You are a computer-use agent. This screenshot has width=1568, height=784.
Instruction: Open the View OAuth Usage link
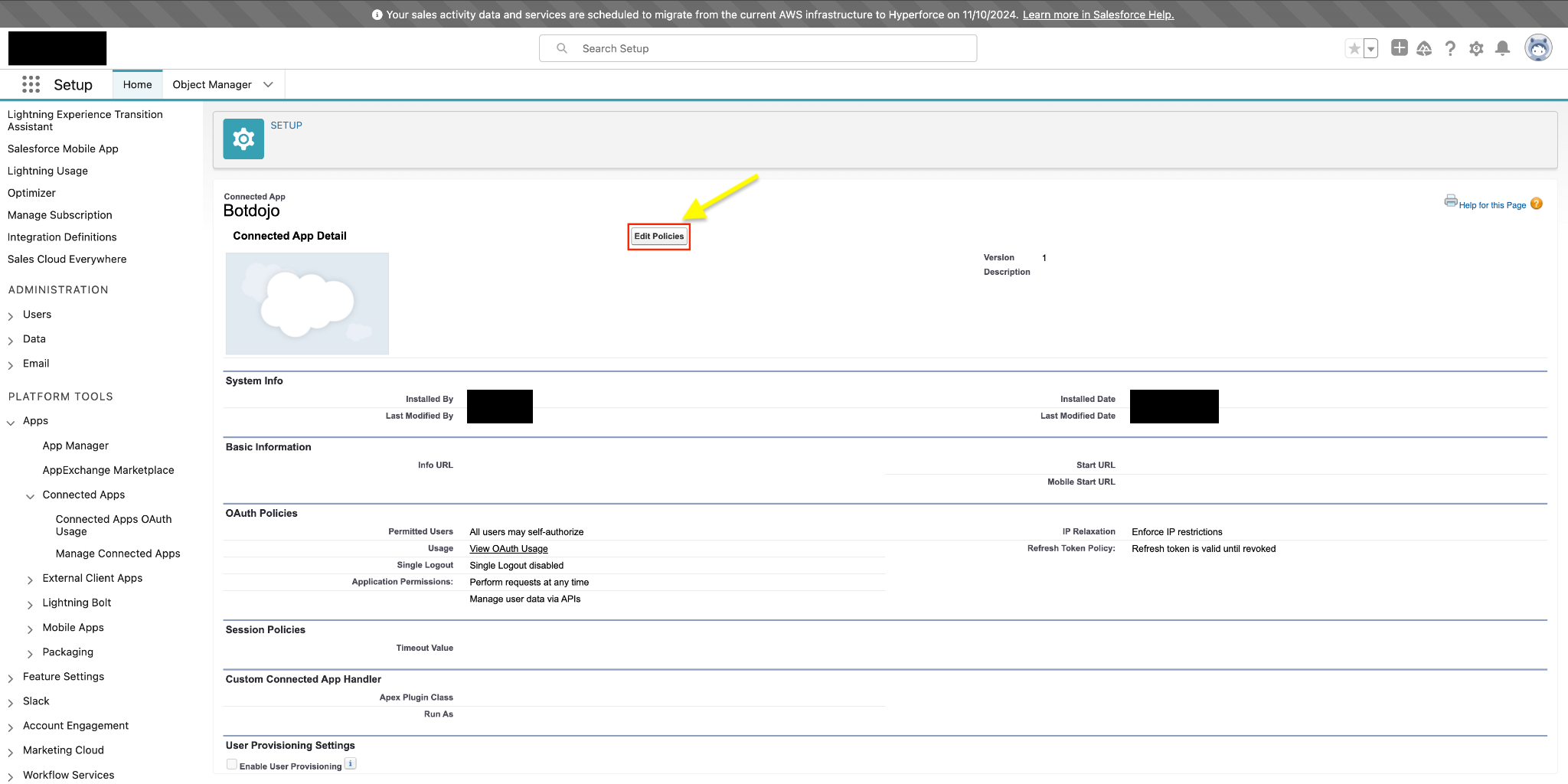tap(508, 549)
